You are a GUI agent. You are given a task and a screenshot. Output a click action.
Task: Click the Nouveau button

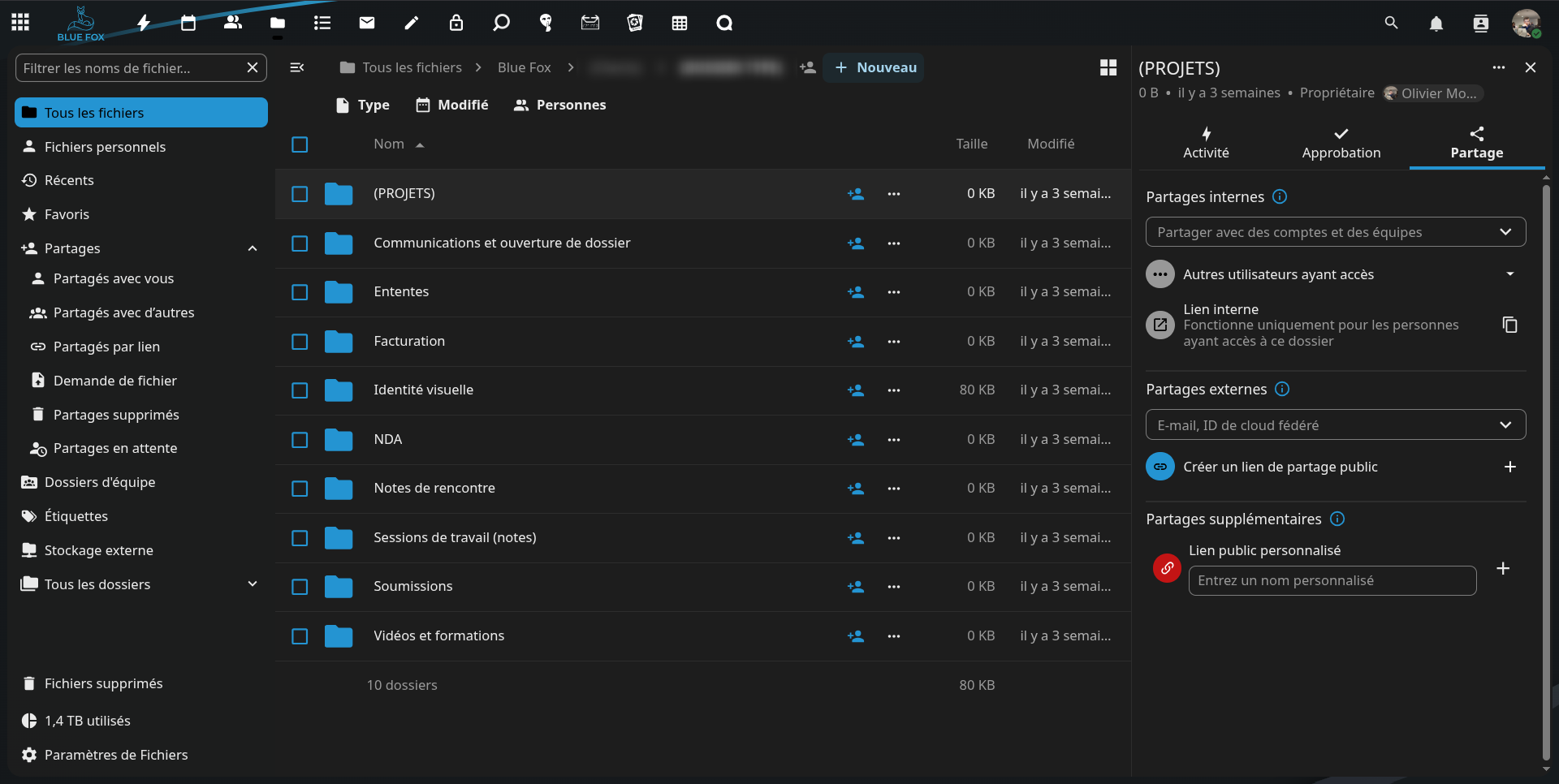click(x=874, y=67)
